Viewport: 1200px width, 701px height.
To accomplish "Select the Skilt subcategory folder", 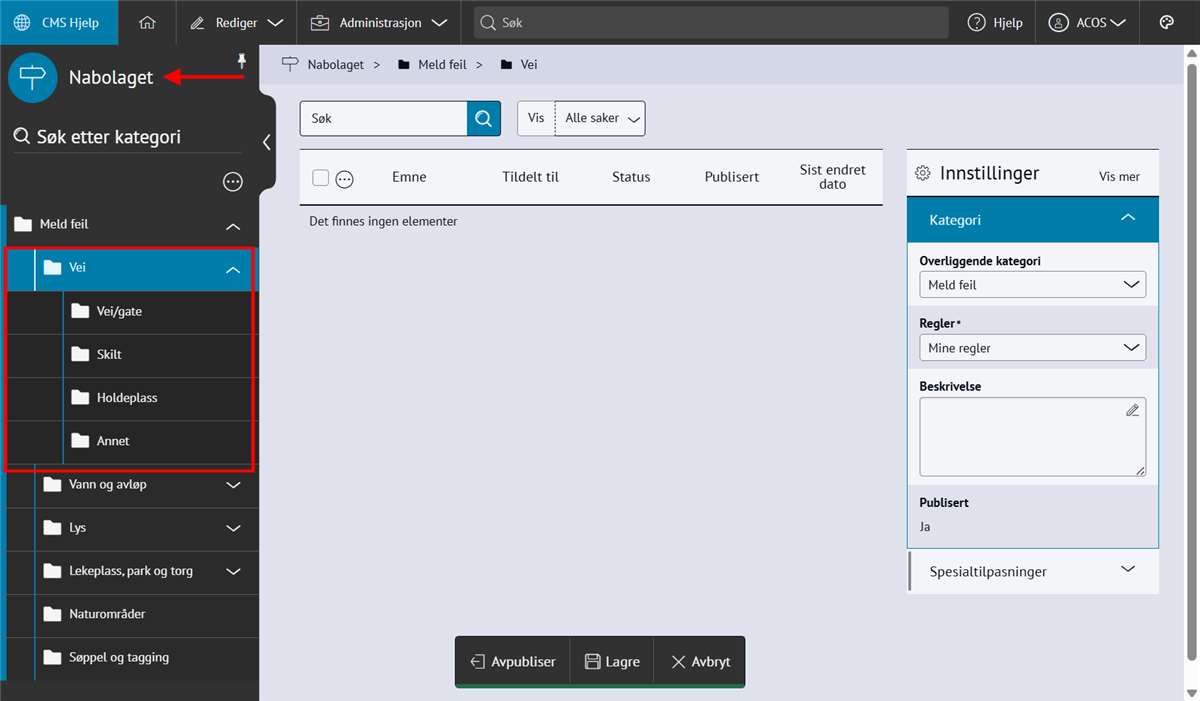I will click(x=109, y=355).
